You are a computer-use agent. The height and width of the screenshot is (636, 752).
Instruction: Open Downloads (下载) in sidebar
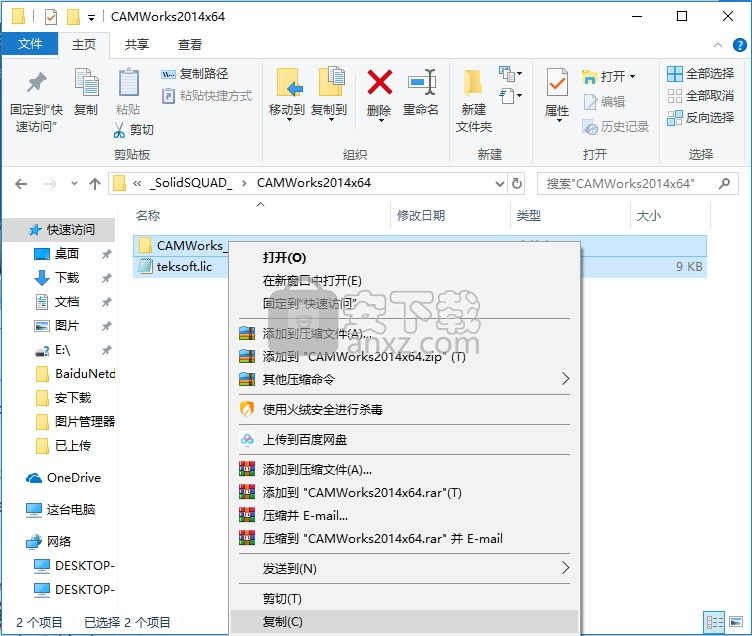67,277
